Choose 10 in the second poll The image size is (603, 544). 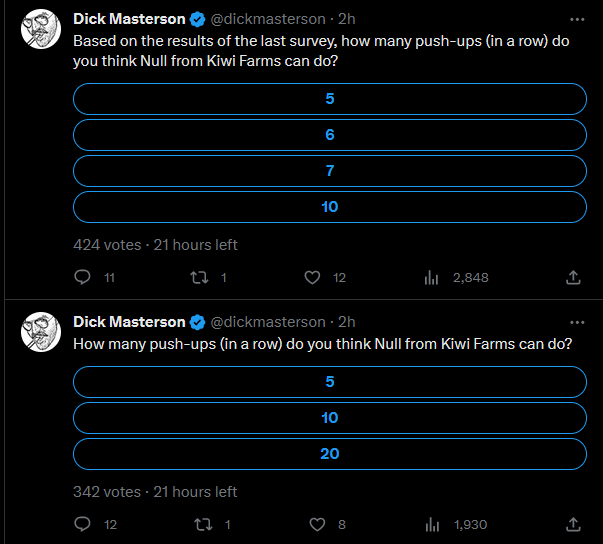330,418
